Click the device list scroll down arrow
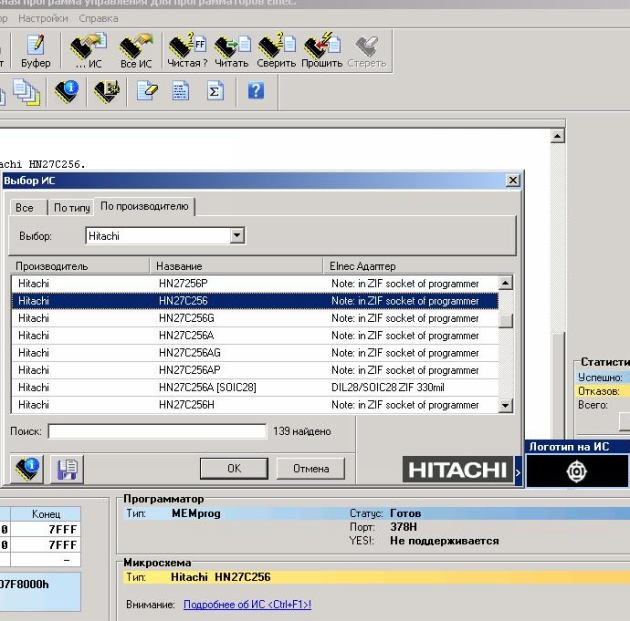The width and height of the screenshot is (630, 621). click(506, 405)
